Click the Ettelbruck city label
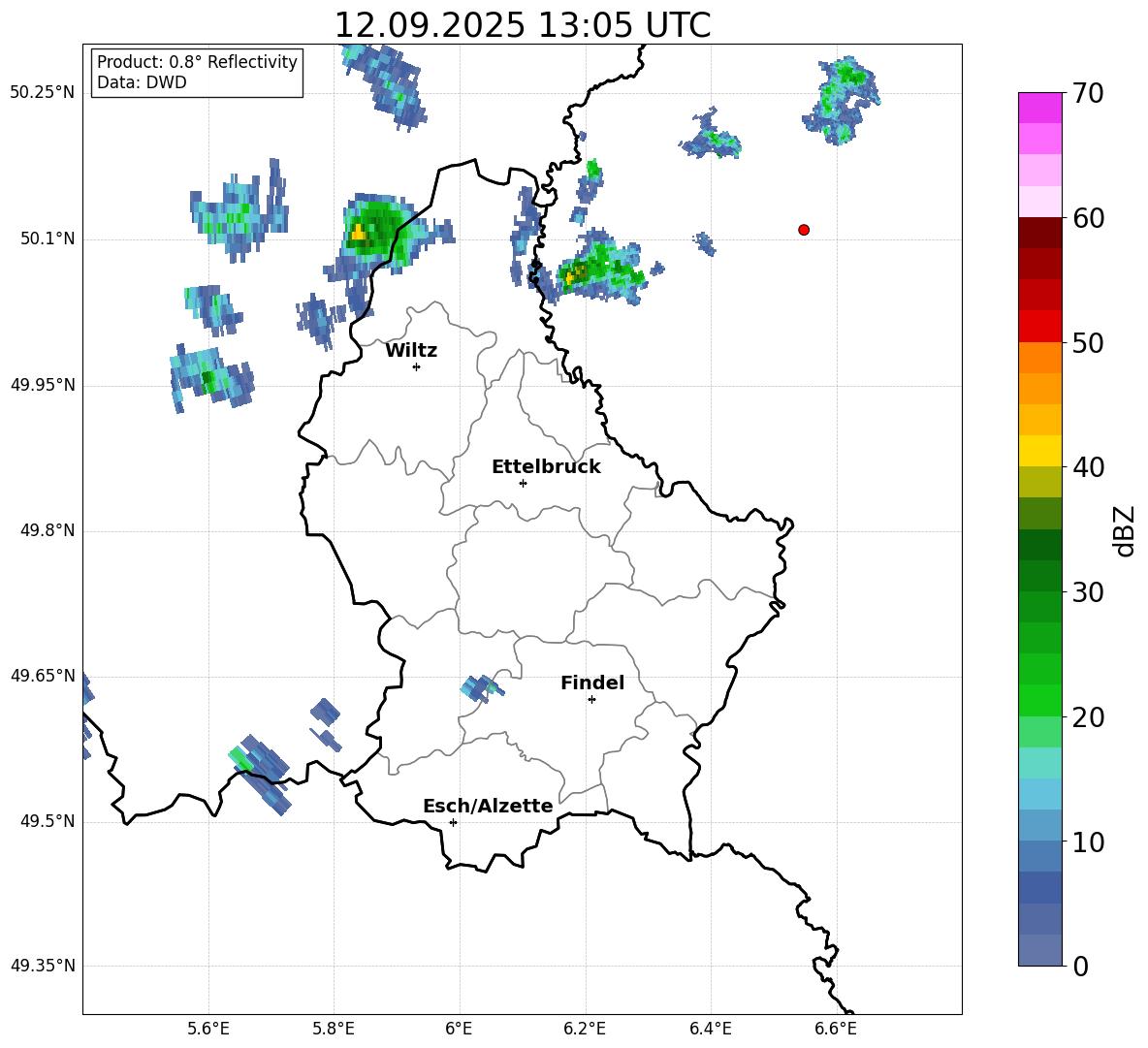The height and width of the screenshot is (1048, 1148). pyautogui.click(x=546, y=467)
